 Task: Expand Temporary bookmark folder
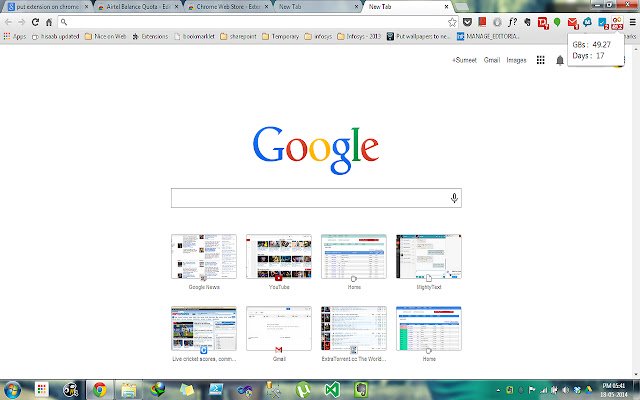pos(280,36)
